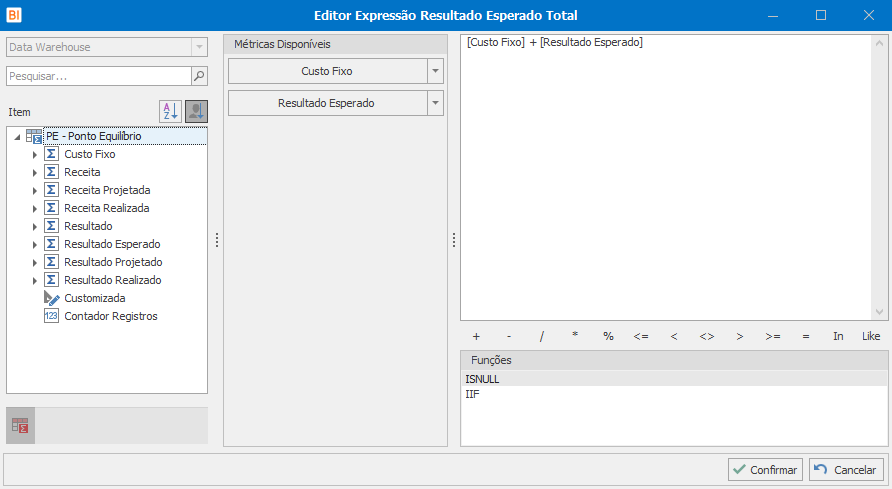Click expression editor scrollbar down arrow

click(x=879, y=312)
